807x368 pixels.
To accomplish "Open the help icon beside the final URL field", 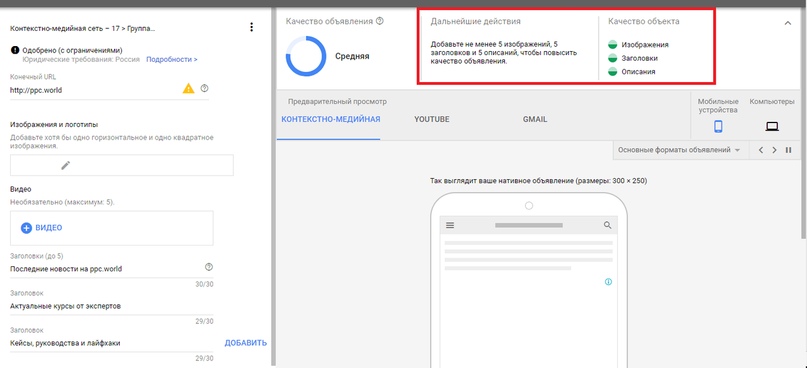I will (x=204, y=89).
